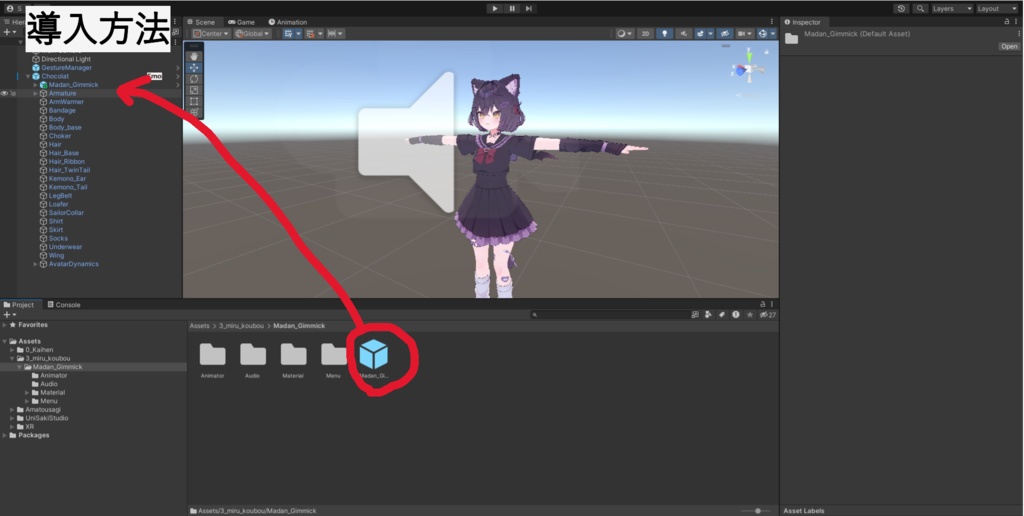Screen dimensions: 1024x516
Task: Open Scene camera settings icon
Action: click(x=744, y=33)
